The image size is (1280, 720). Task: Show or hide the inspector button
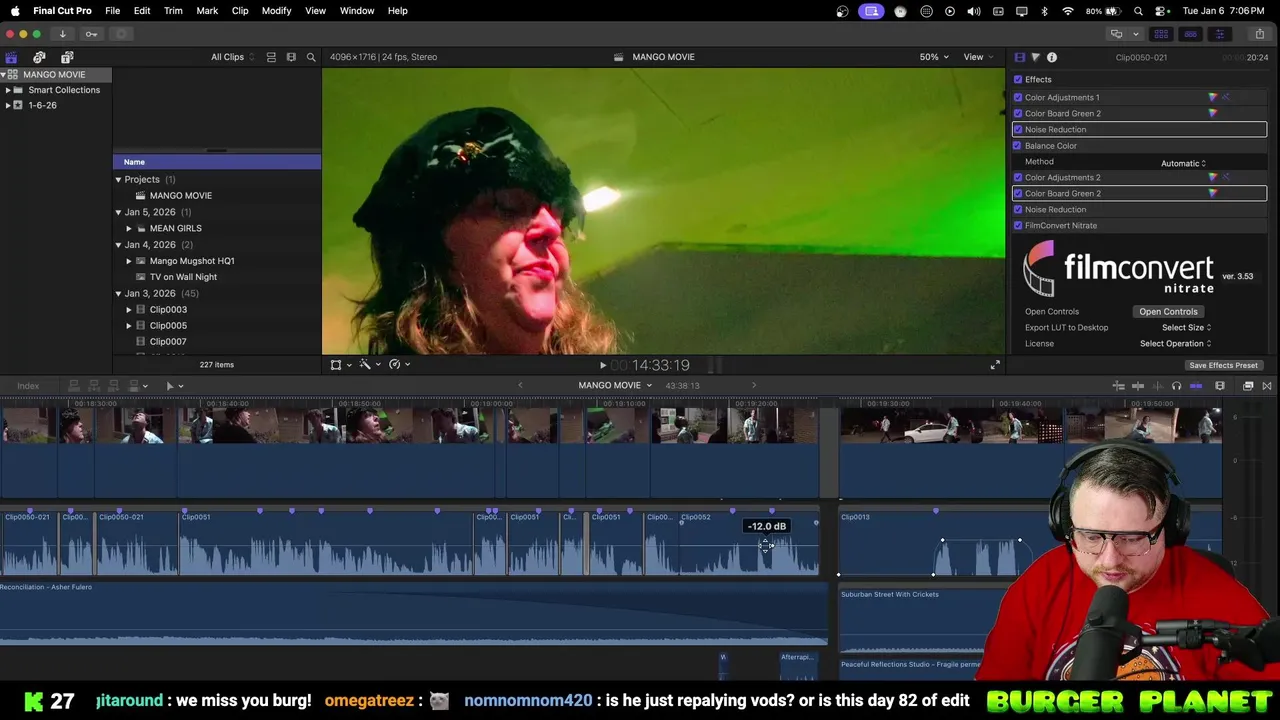click(1219, 34)
